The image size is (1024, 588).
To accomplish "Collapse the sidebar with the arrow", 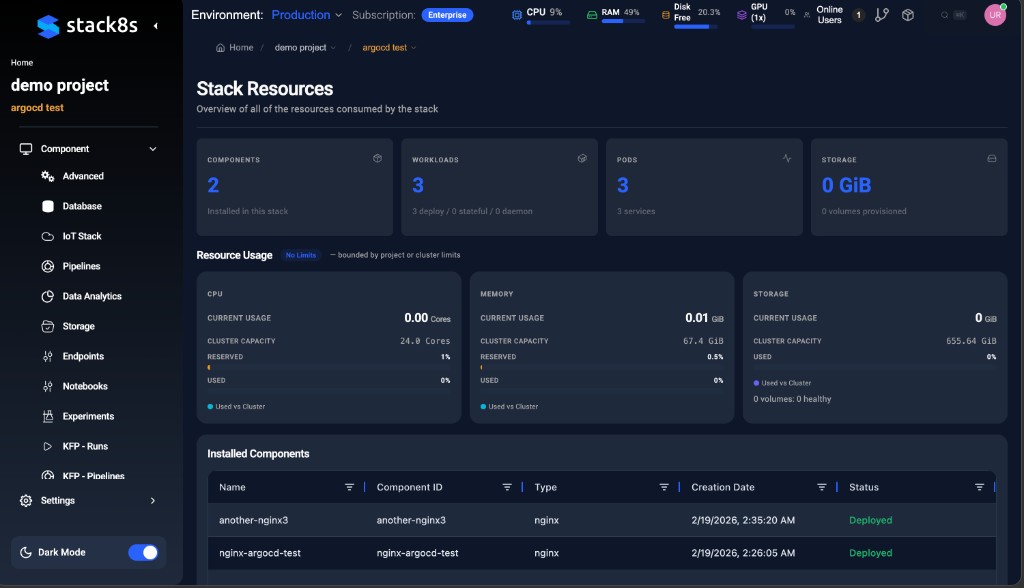I will (155, 26).
